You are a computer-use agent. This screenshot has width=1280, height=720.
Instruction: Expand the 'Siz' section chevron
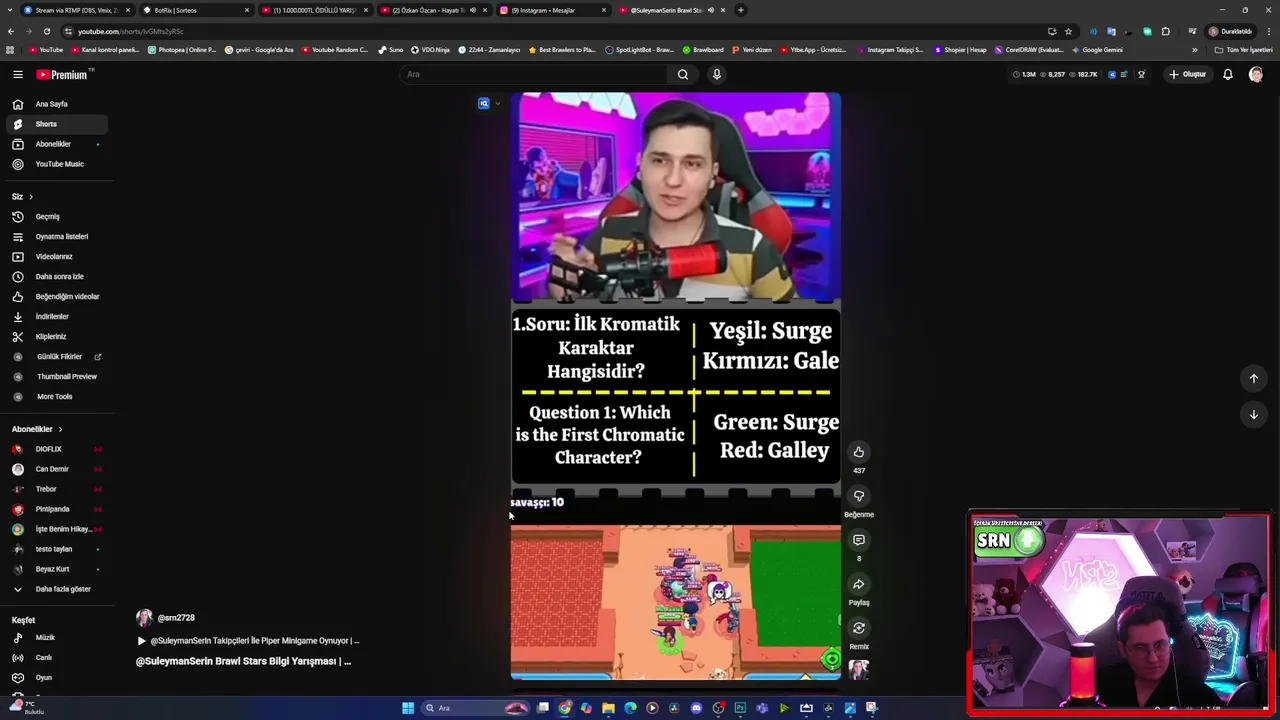[31, 197]
